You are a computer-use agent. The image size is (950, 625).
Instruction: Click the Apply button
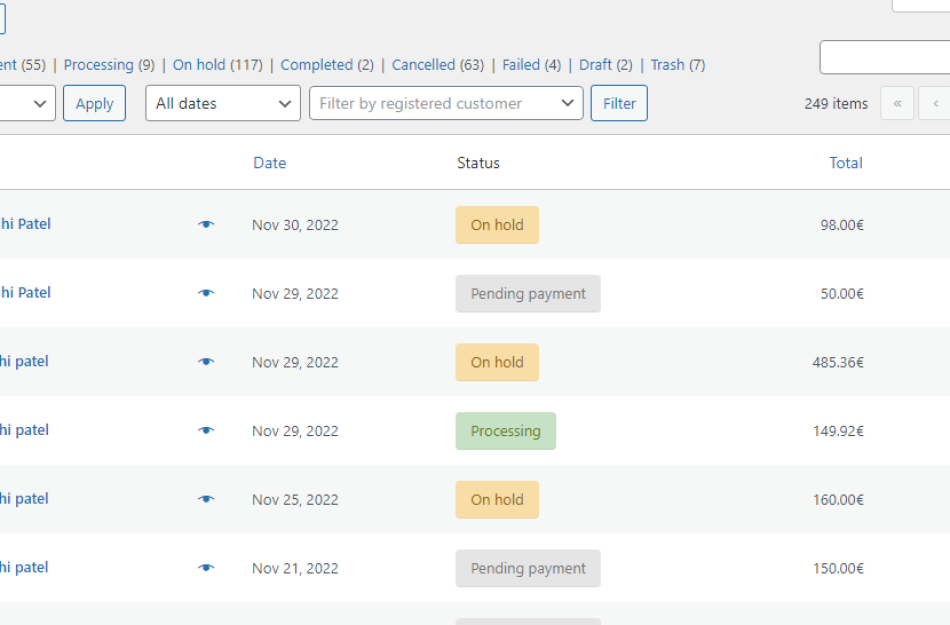94,103
